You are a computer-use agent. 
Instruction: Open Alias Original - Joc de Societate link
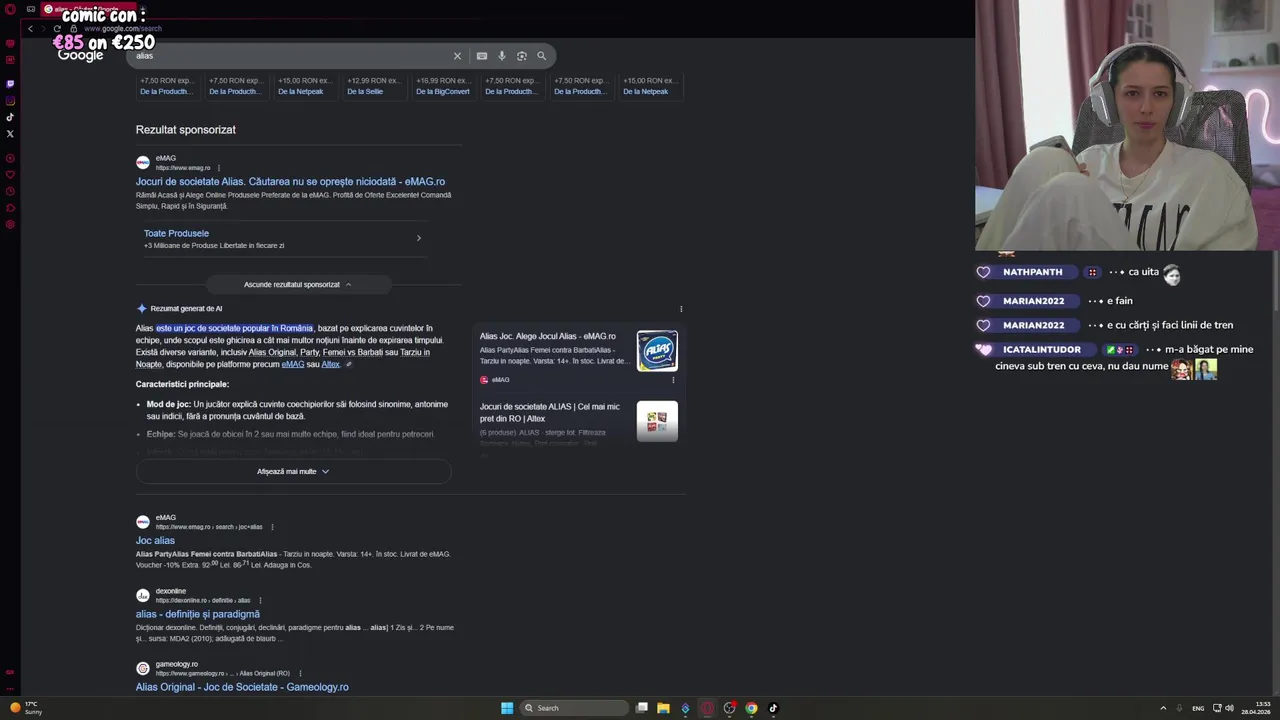242,687
